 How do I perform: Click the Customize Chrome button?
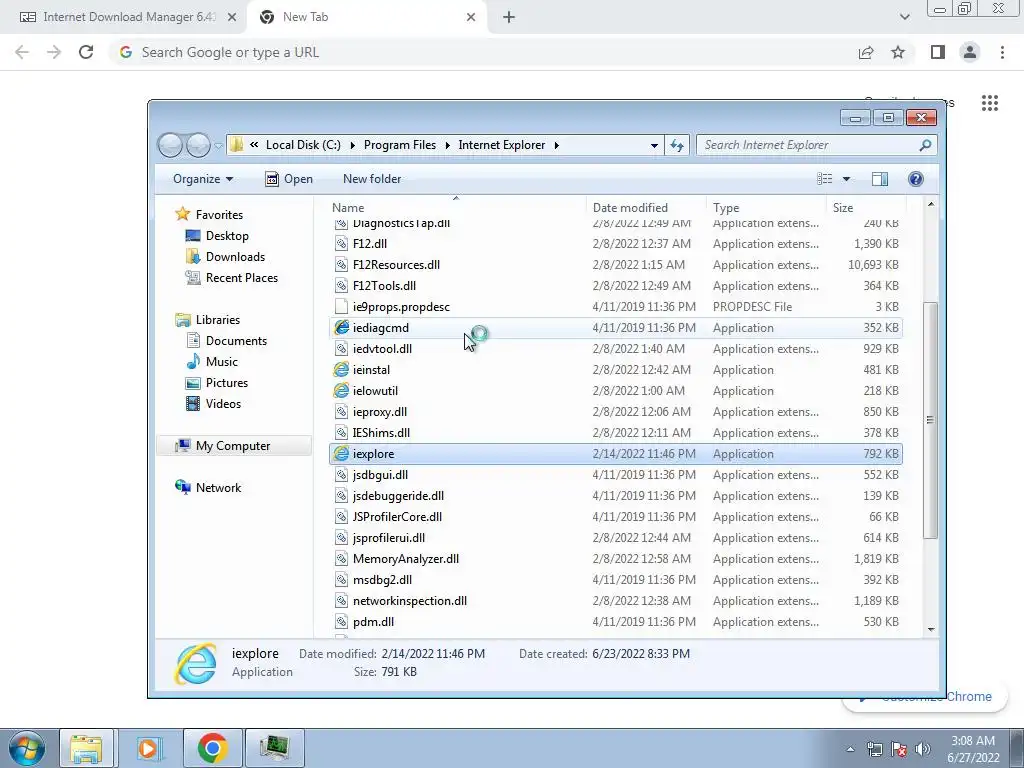[925, 697]
